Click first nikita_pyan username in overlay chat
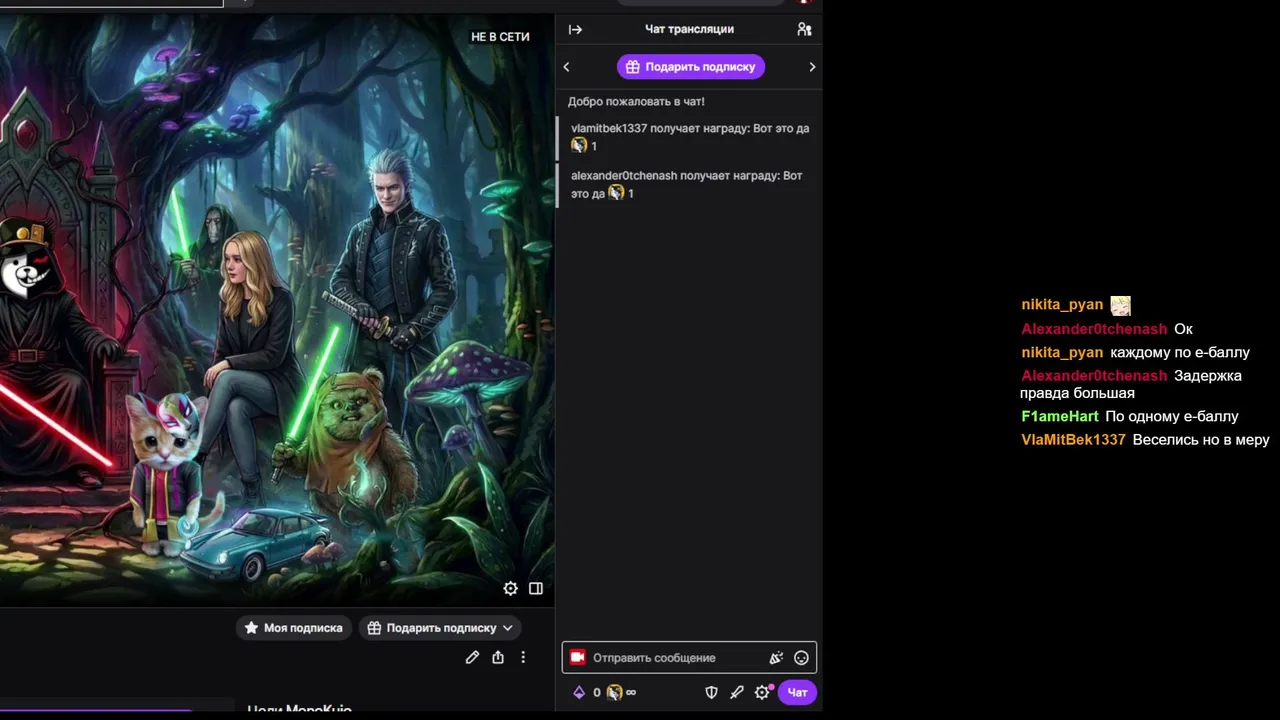1280x720 pixels. click(1062, 305)
